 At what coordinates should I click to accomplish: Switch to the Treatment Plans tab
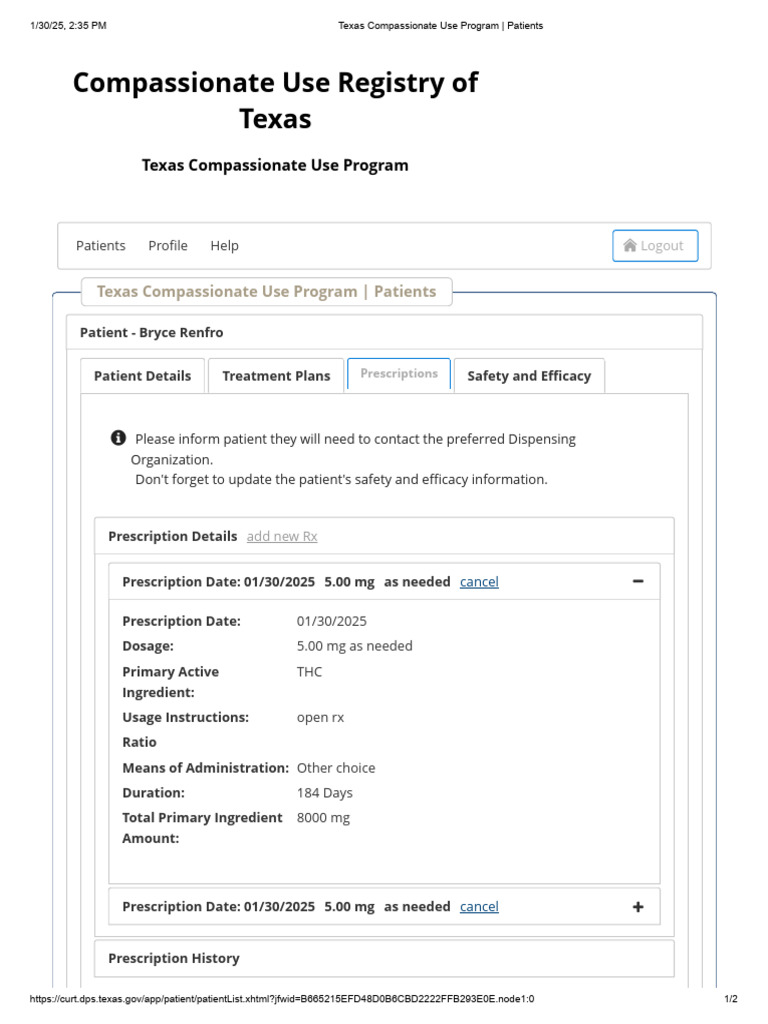click(x=276, y=376)
